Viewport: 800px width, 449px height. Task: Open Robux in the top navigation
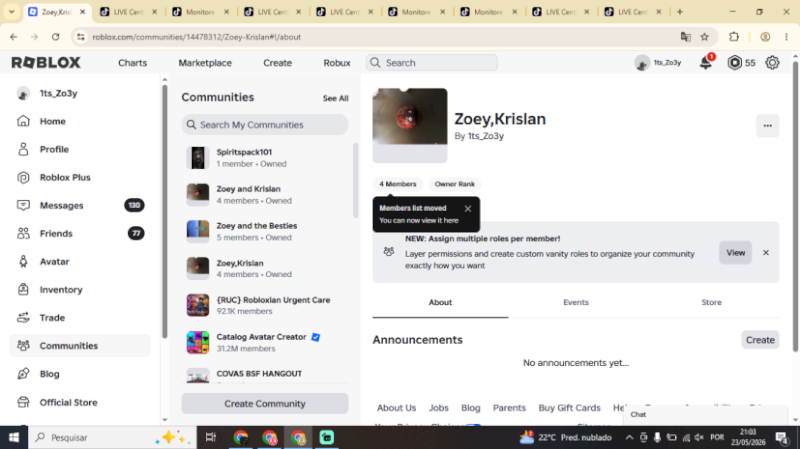[337, 63]
